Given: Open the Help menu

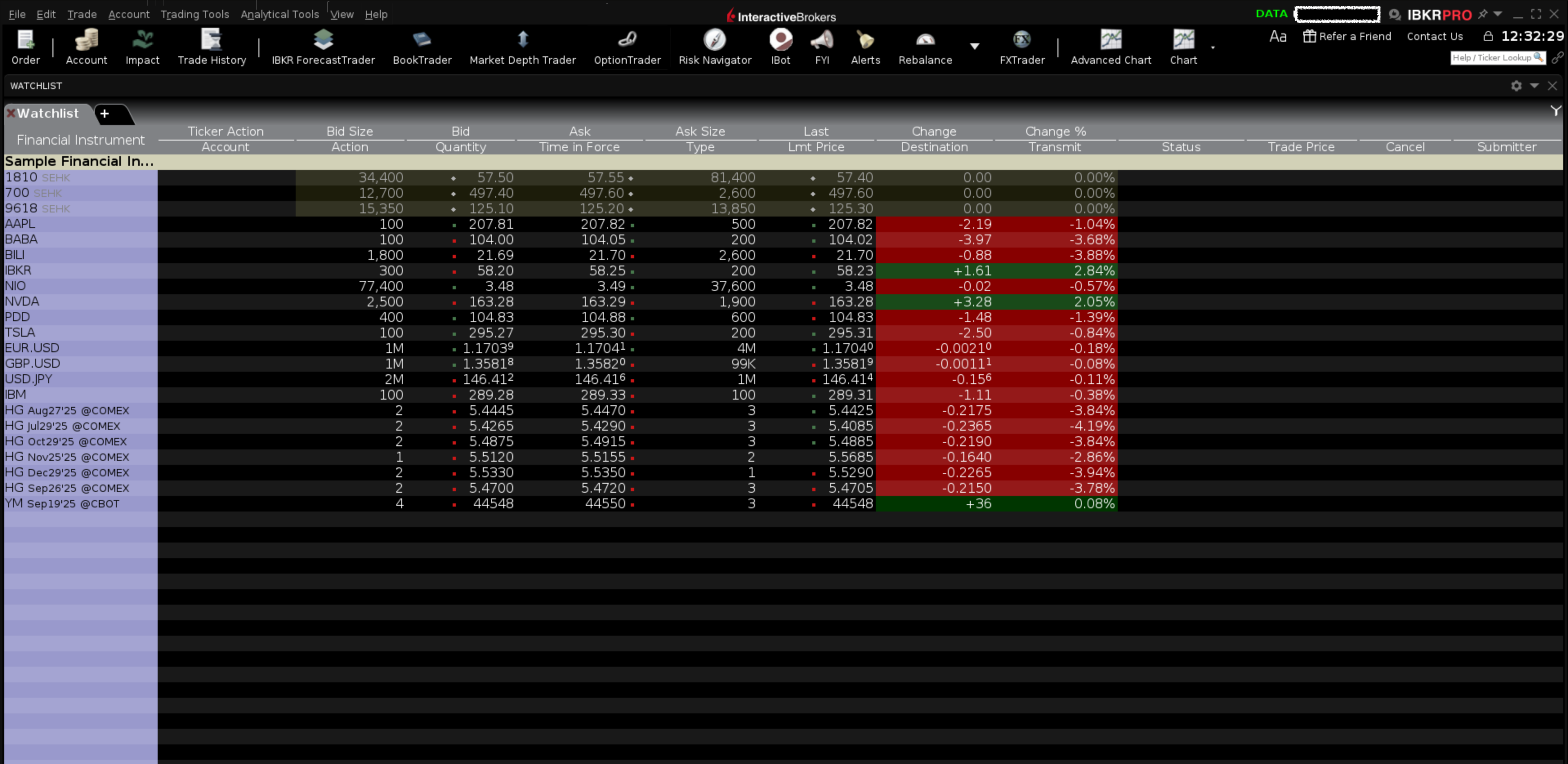Looking at the screenshot, I should click(376, 14).
